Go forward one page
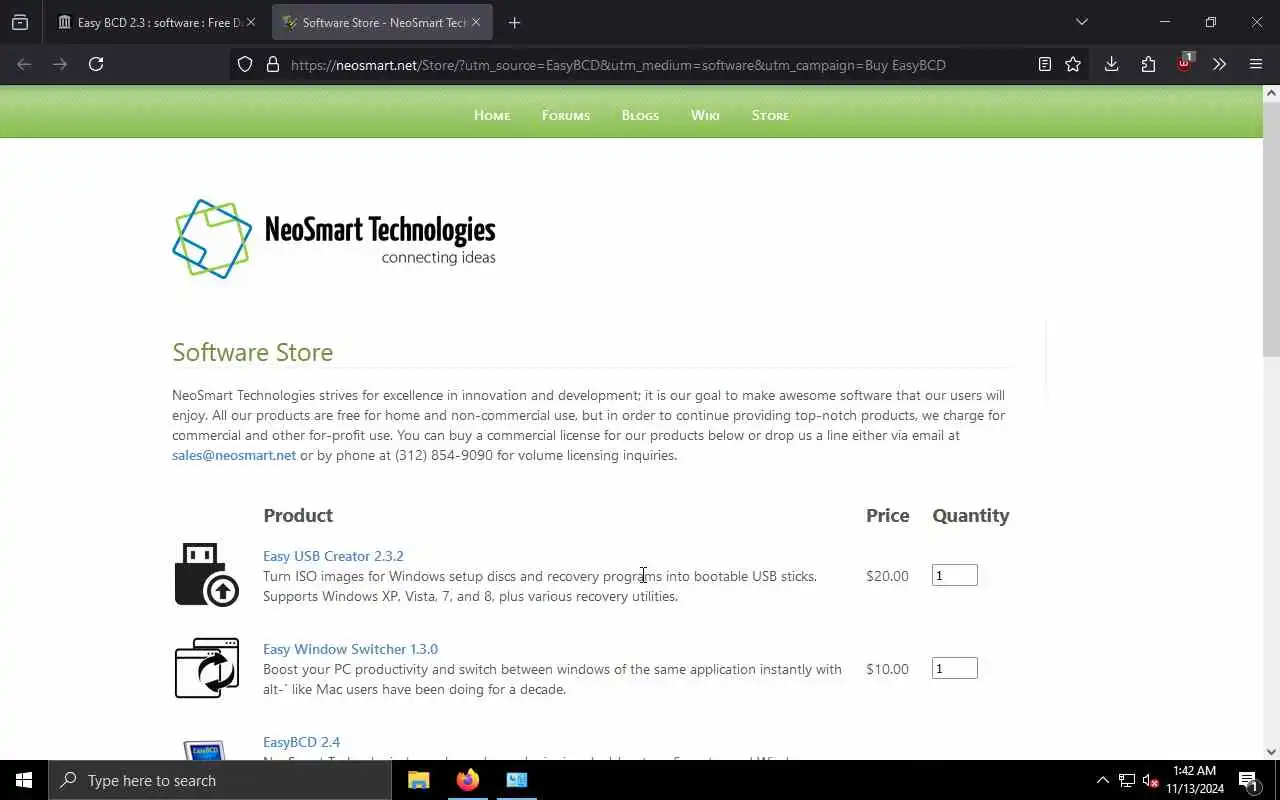1280x800 pixels. click(60, 64)
